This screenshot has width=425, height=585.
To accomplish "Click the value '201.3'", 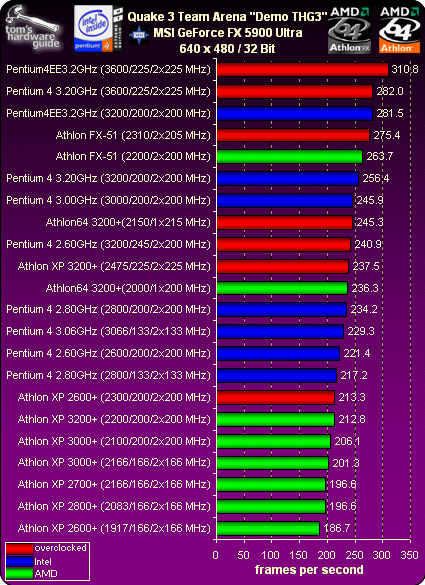I will (346, 463).
